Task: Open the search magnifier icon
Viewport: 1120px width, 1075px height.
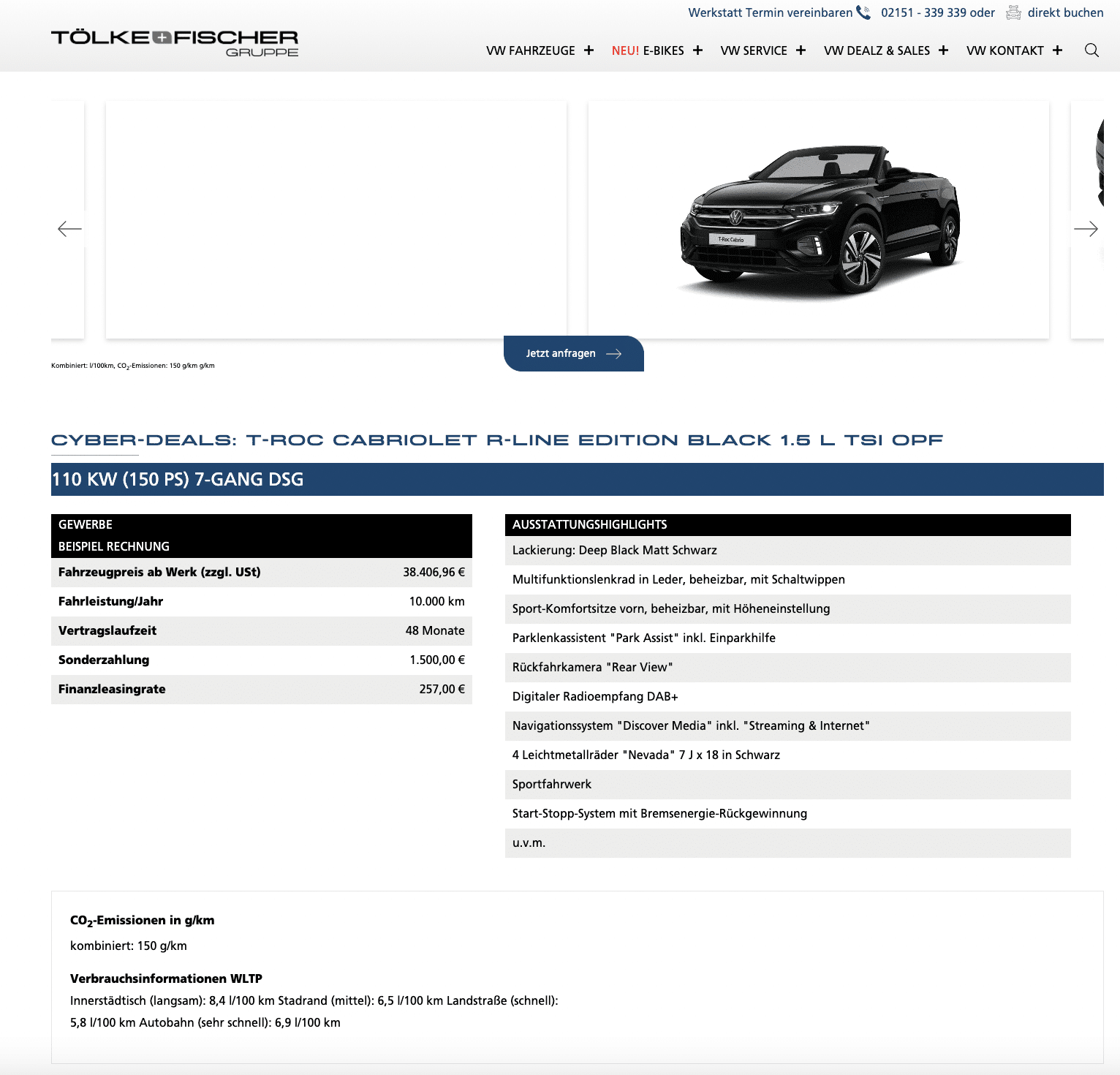Action: pos(1091,50)
